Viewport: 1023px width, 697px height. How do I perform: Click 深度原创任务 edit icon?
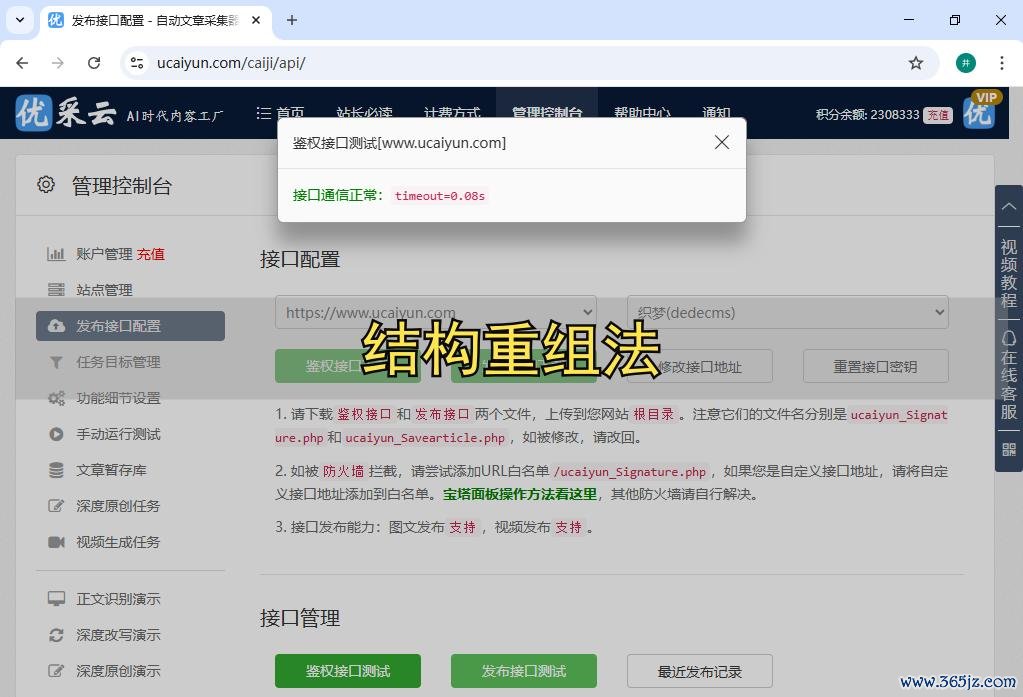coord(56,506)
